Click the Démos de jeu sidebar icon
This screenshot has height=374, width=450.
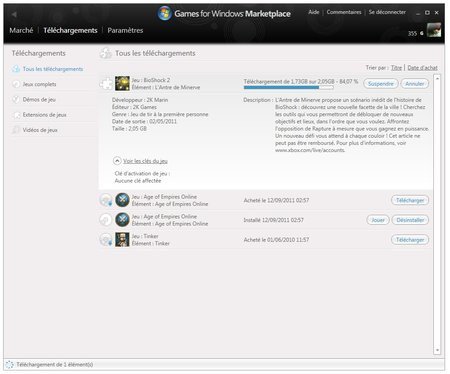tap(16, 99)
